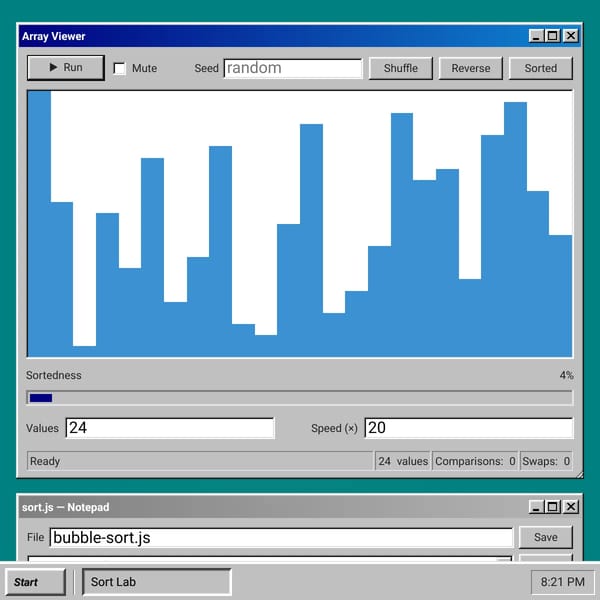Load a sorted array with Sorted button

[x=541, y=68]
